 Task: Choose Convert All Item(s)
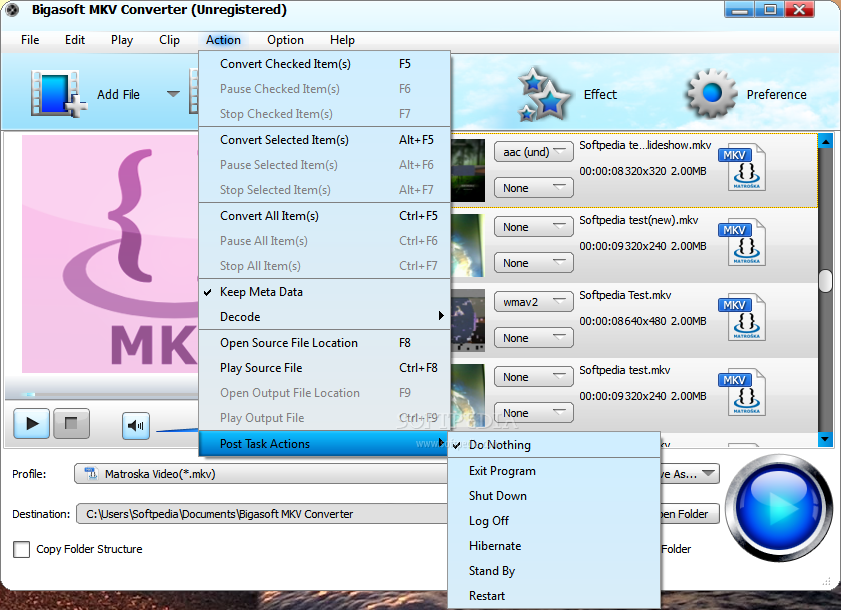(x=324, y=216)
